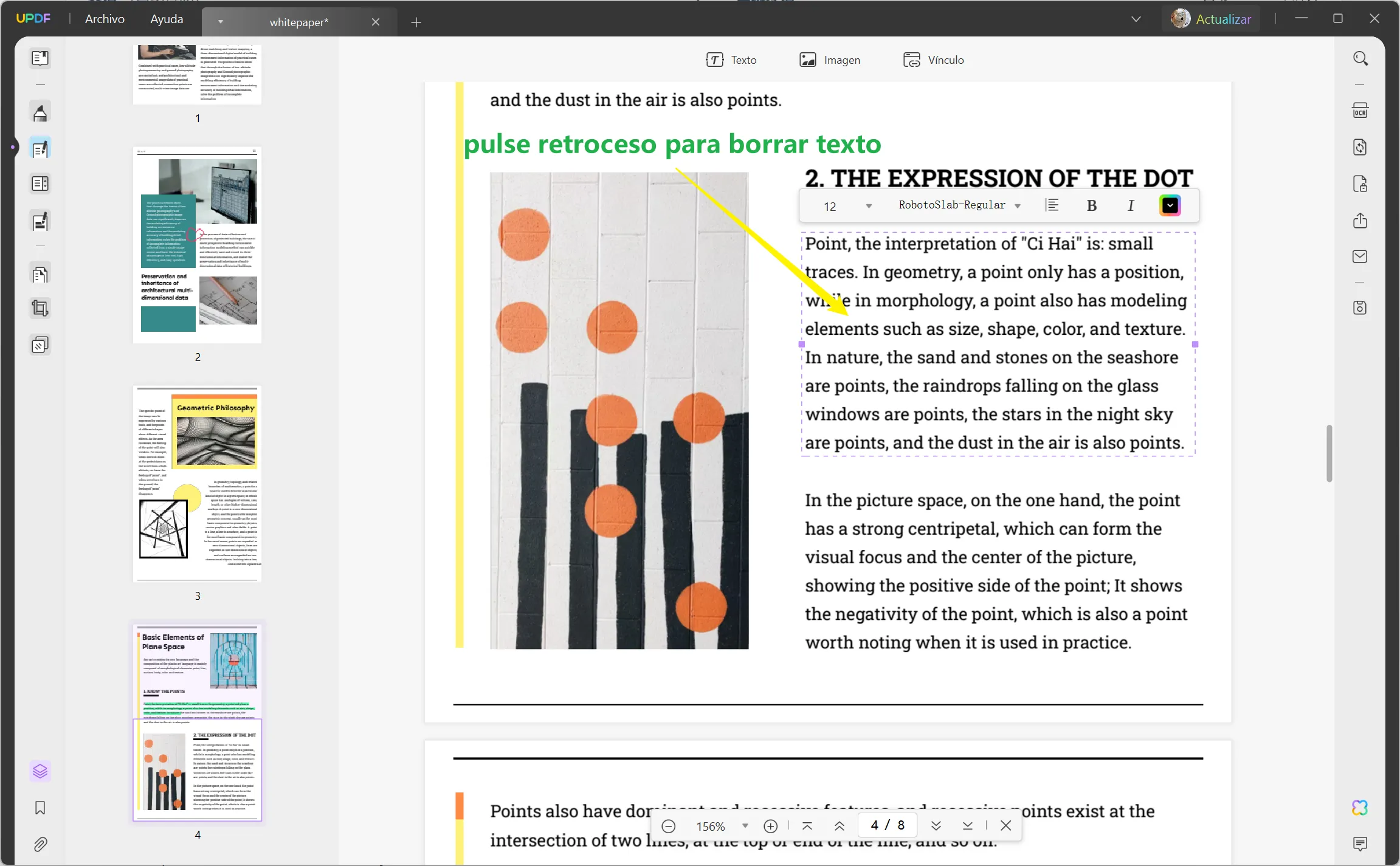
Task: Open the Search magnifier icon
Action: (x=1360, y=58)
